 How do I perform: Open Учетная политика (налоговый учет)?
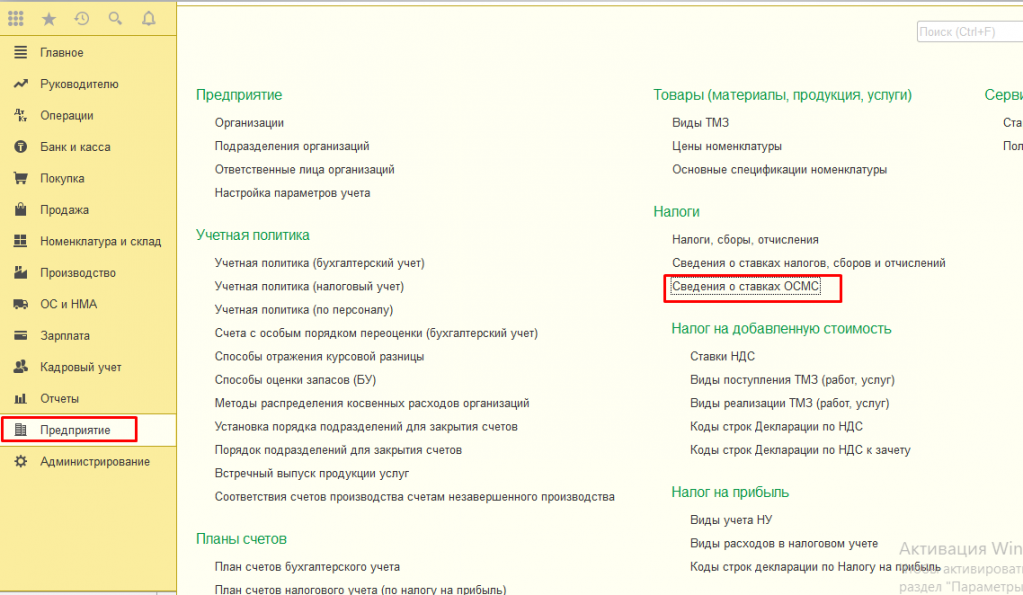coord(309,287)
